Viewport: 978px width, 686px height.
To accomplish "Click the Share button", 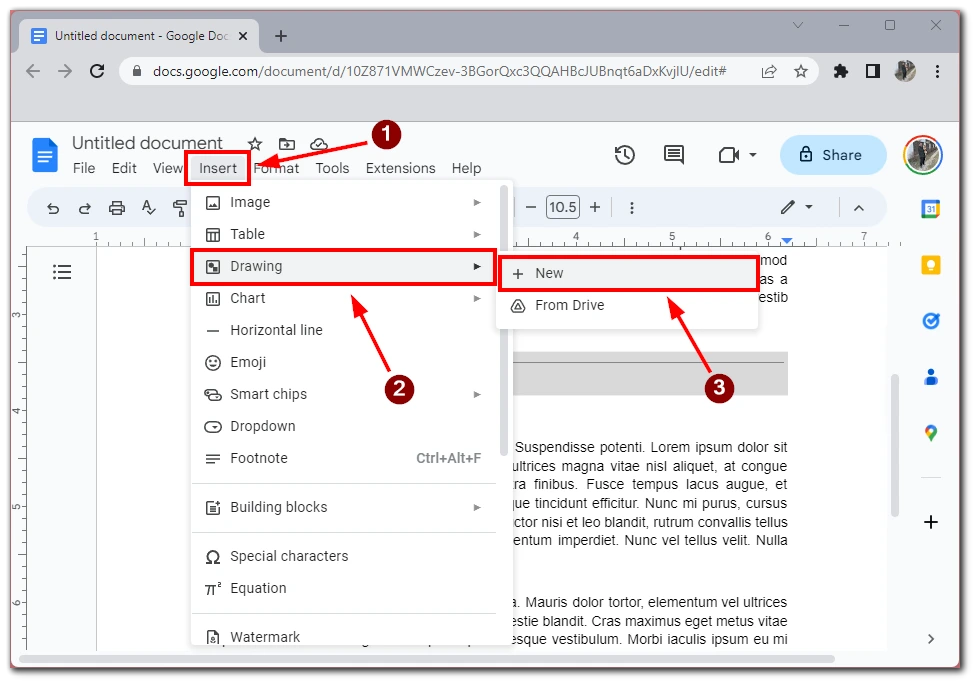I will tap(832, 155).
